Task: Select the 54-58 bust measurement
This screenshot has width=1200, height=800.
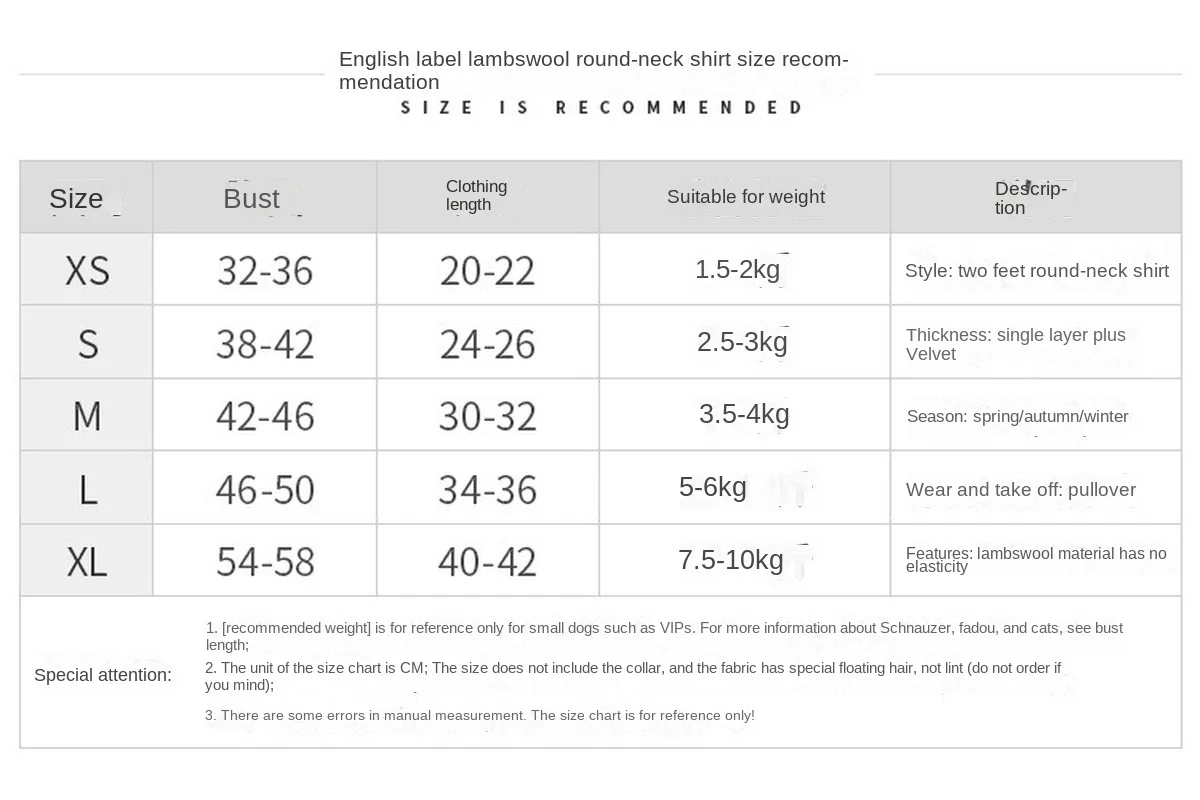Action: (265, 562)
